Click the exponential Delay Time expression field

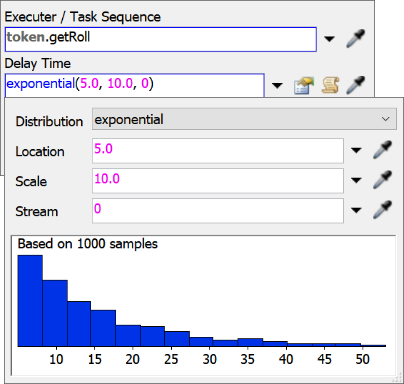tap(135, 85)
